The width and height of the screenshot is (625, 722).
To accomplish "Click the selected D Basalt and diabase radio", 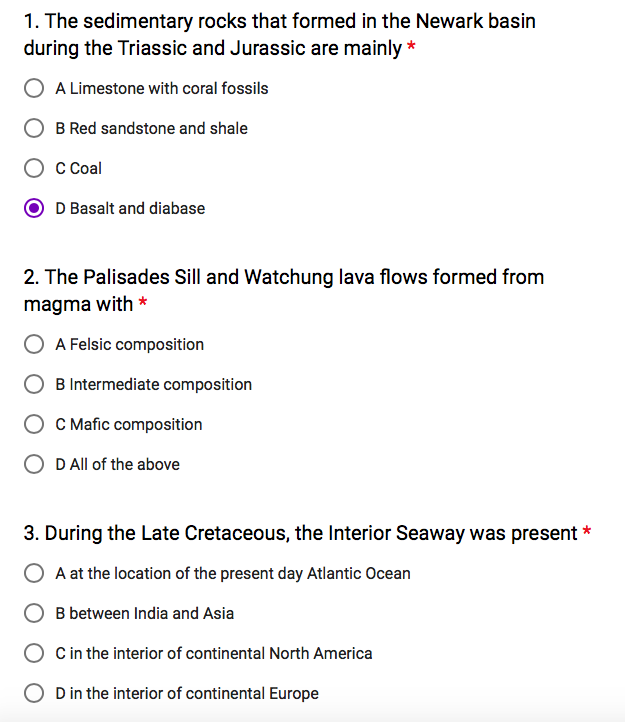I will click(34, 209).
